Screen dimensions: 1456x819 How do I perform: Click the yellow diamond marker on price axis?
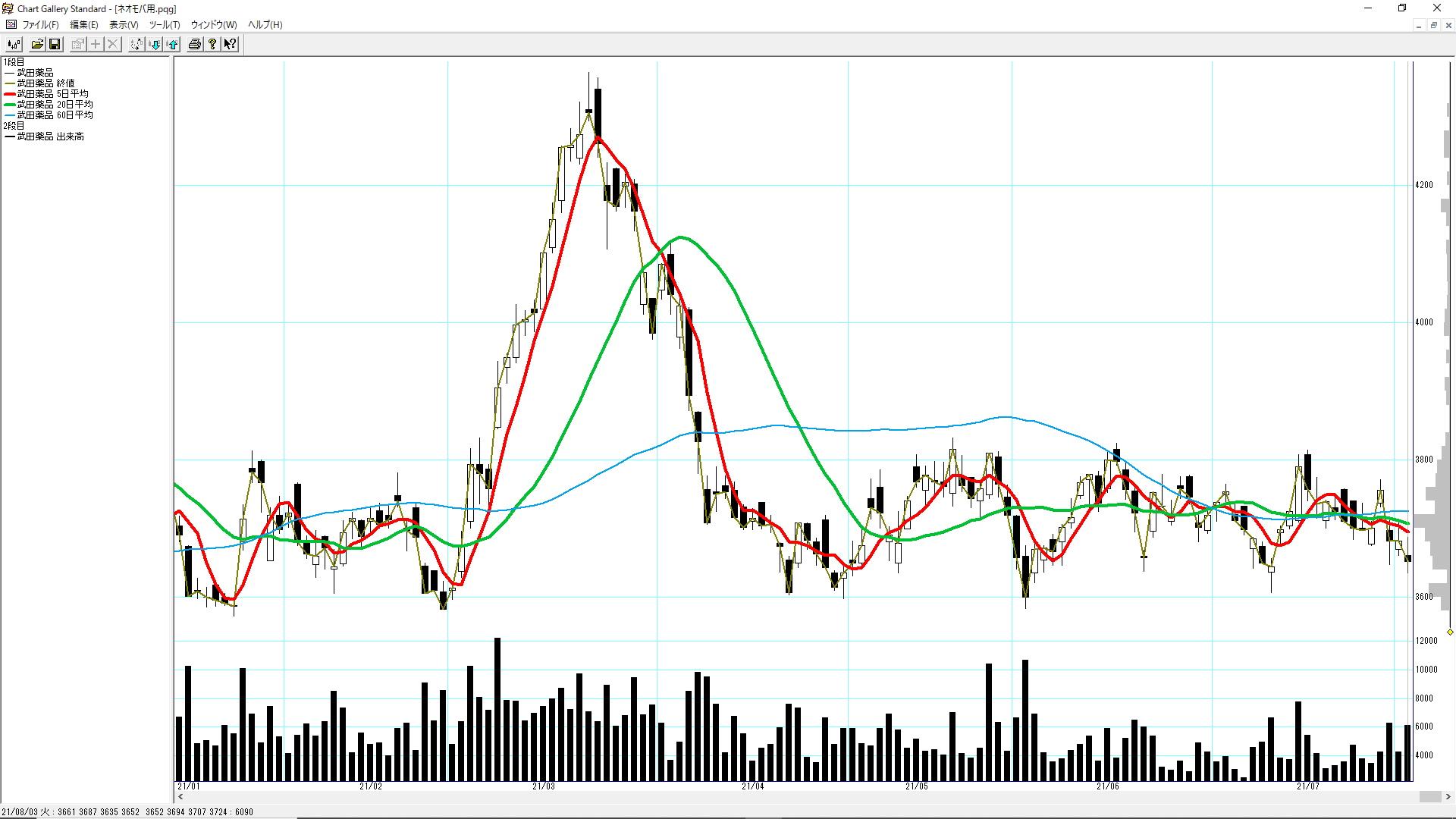coord(1450,632)
